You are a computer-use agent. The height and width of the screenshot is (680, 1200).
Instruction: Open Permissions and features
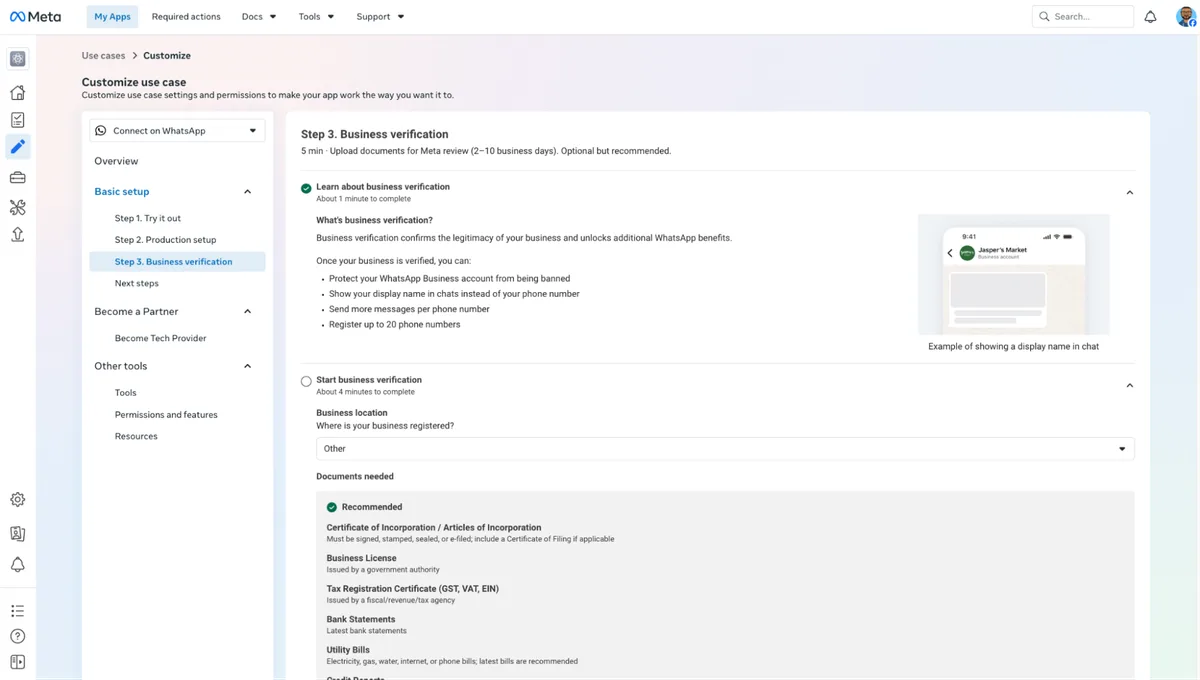(166, 415)
